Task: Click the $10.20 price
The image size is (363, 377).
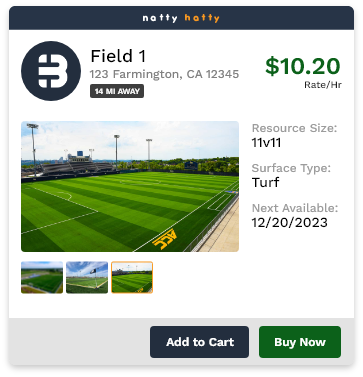Action: coord(303,66)
